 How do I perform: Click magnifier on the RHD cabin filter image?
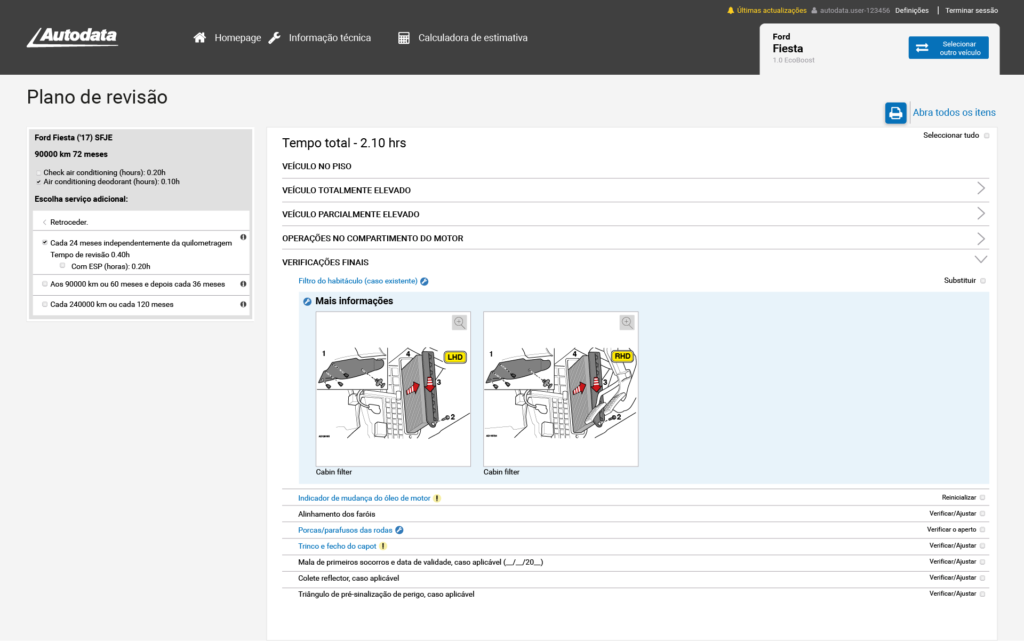pos(627,322)
